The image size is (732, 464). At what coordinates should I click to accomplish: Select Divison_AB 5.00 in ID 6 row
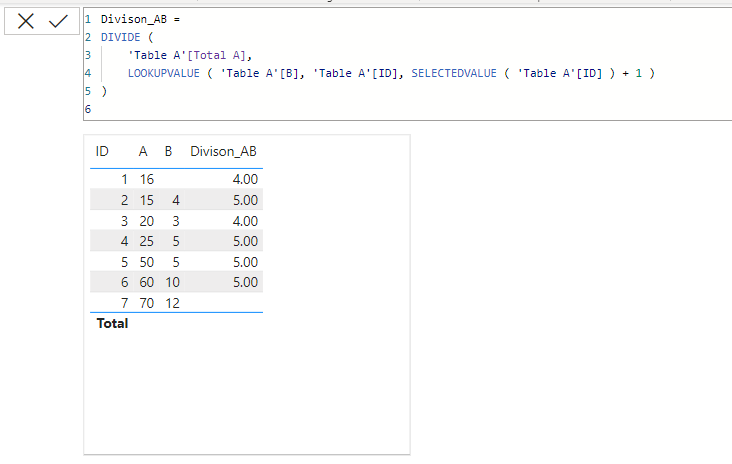tap(245, 282)
